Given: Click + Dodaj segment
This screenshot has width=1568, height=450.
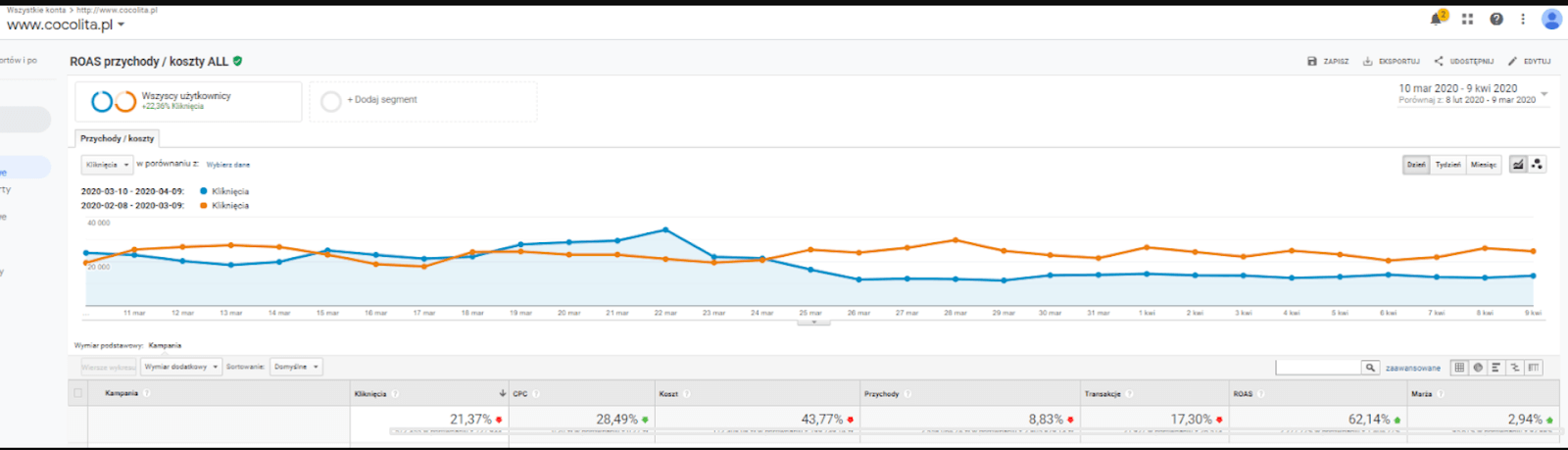Looking at the screenshot, I should coord(381,100).
